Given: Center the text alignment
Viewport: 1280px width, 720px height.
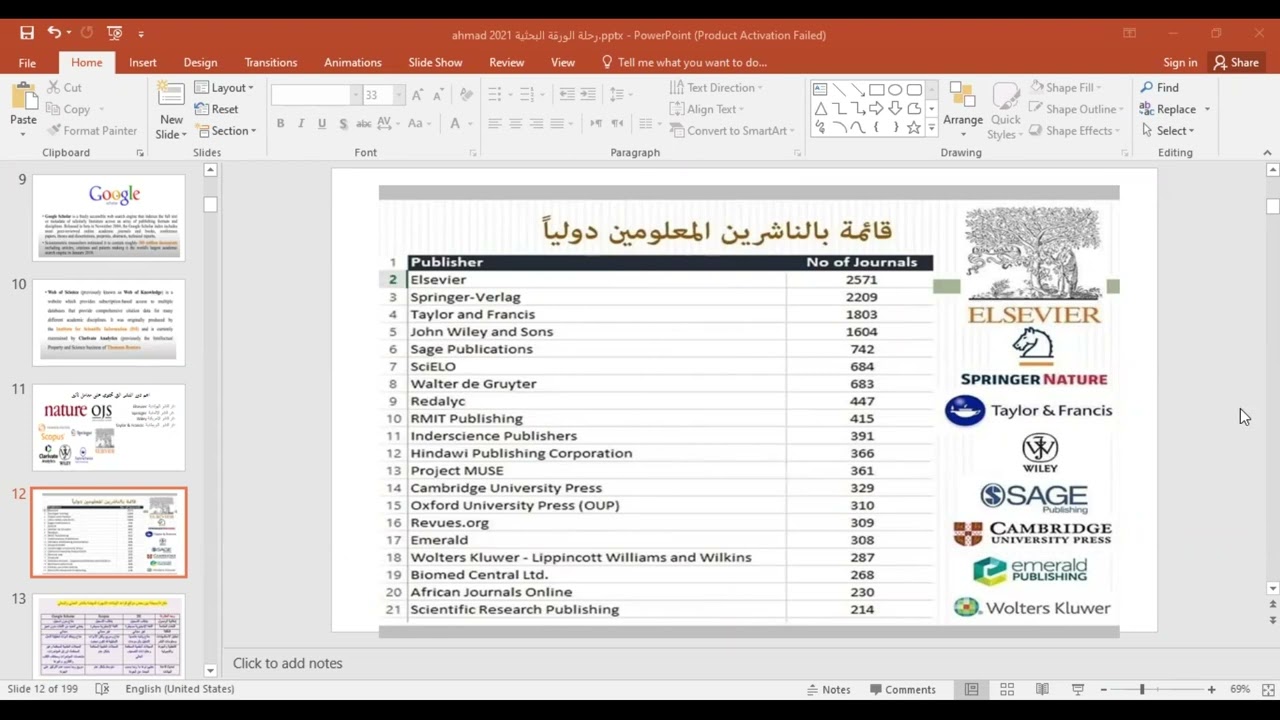Looking at the screenshot, I should point(516,124).
